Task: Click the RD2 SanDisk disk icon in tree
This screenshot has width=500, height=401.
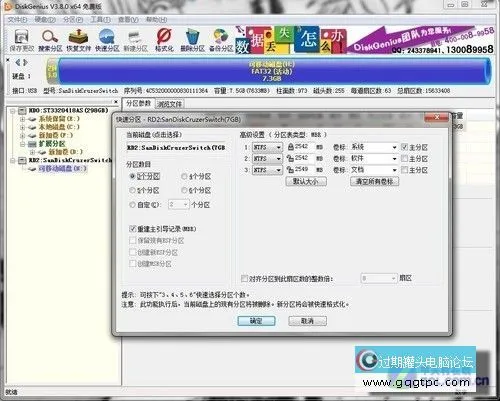Action: point(22,160)
